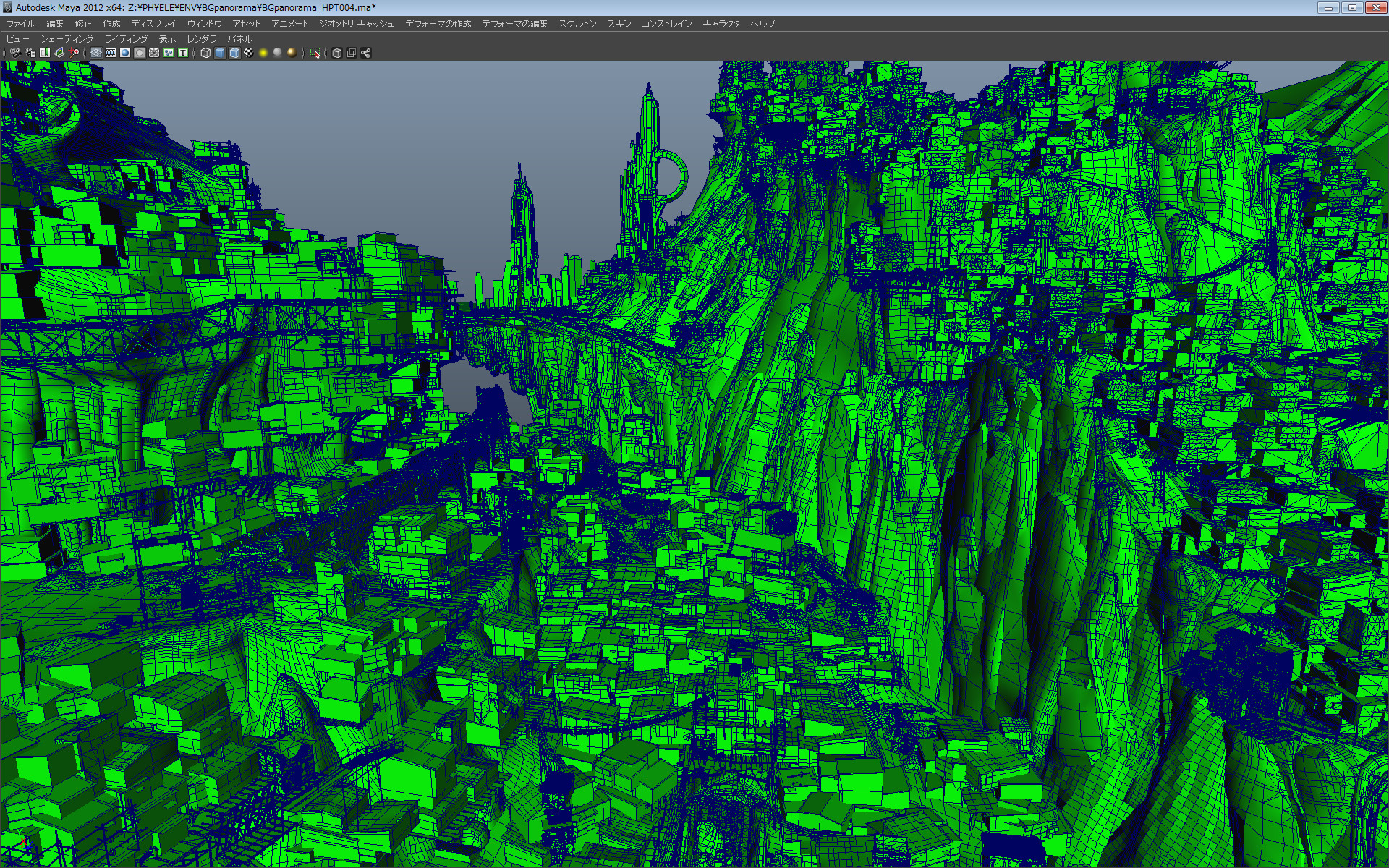Click the Select Camera icon
The height and width of the screenshot is (868, 1389).
15,53
